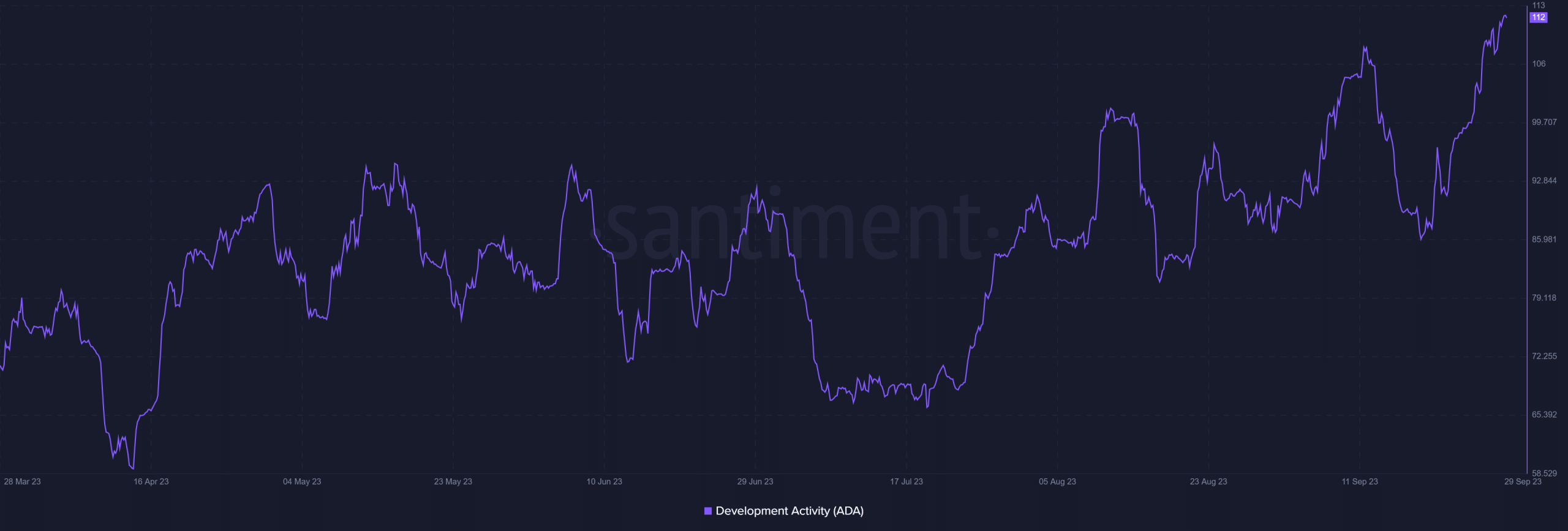1568x531 pixels.
Task: Select the 10 Jun 23 date label
Action: 605,481
